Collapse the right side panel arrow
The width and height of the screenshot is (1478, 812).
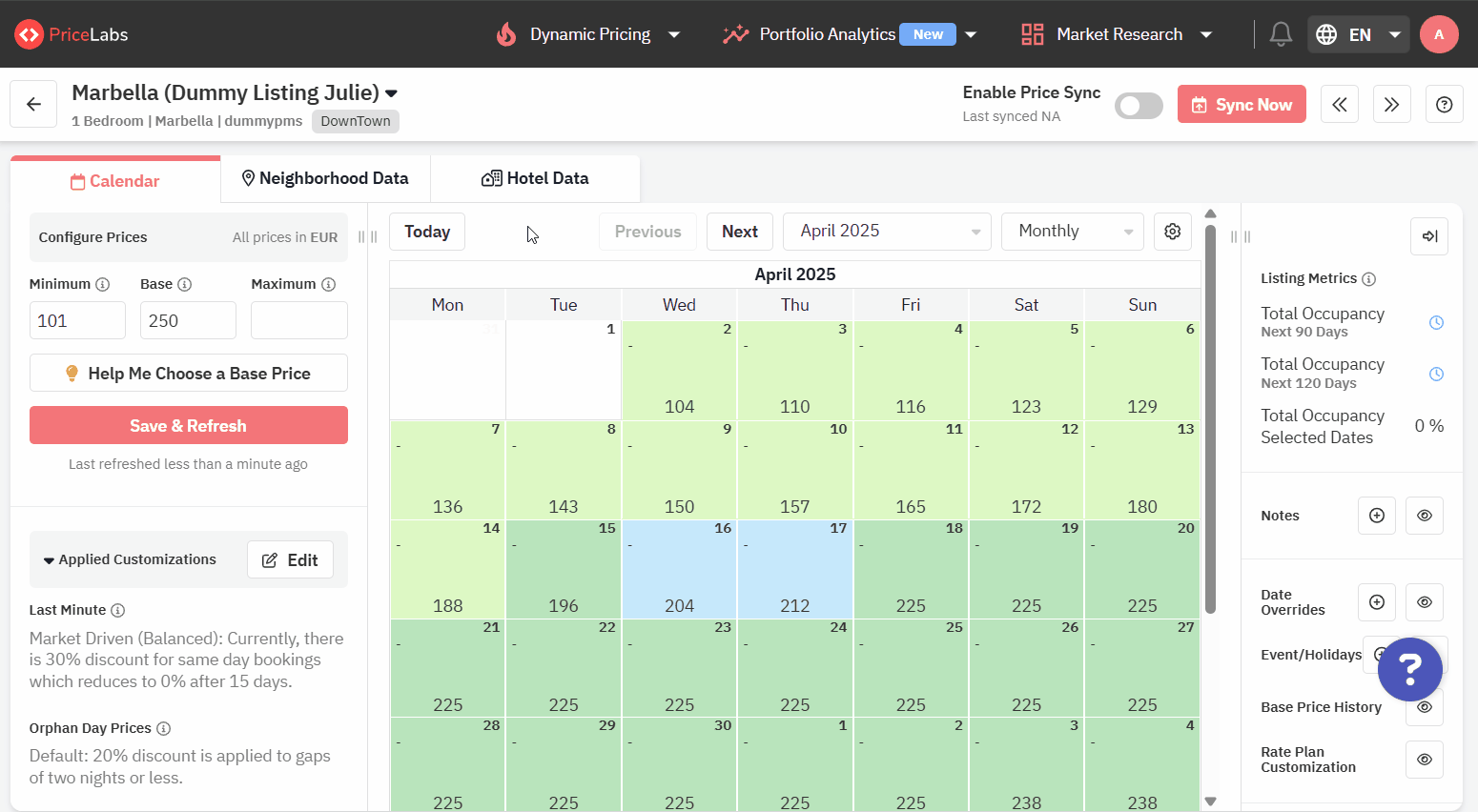point(1428,236)
